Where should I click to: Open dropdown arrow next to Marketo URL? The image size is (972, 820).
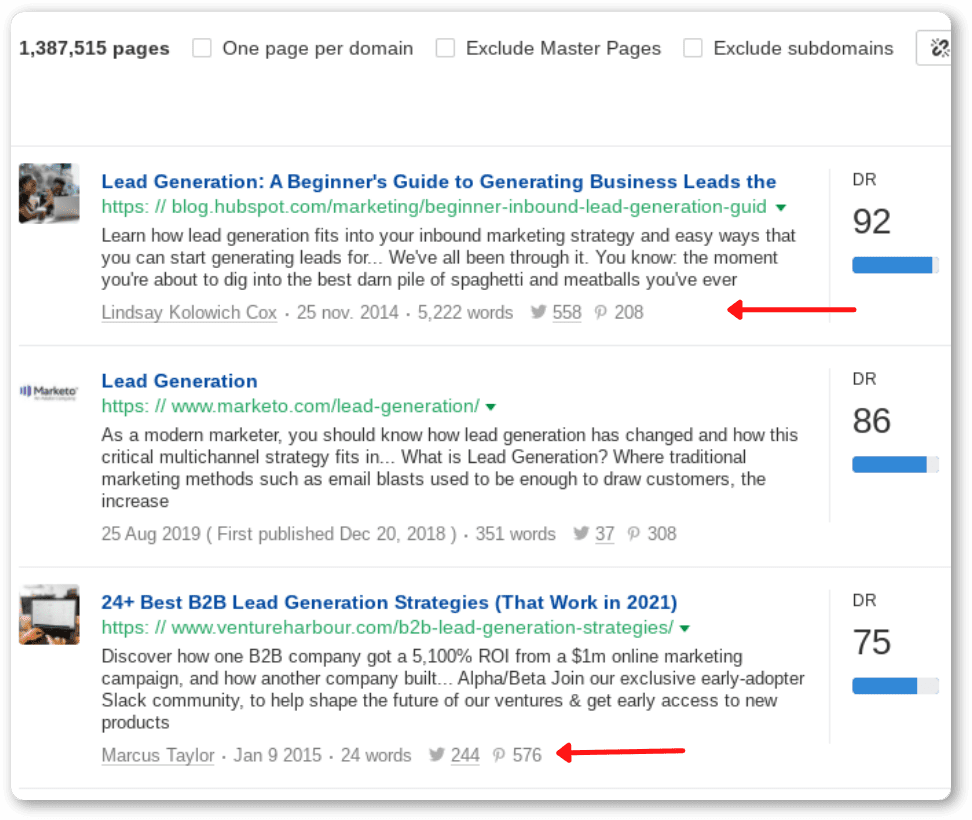491,407
